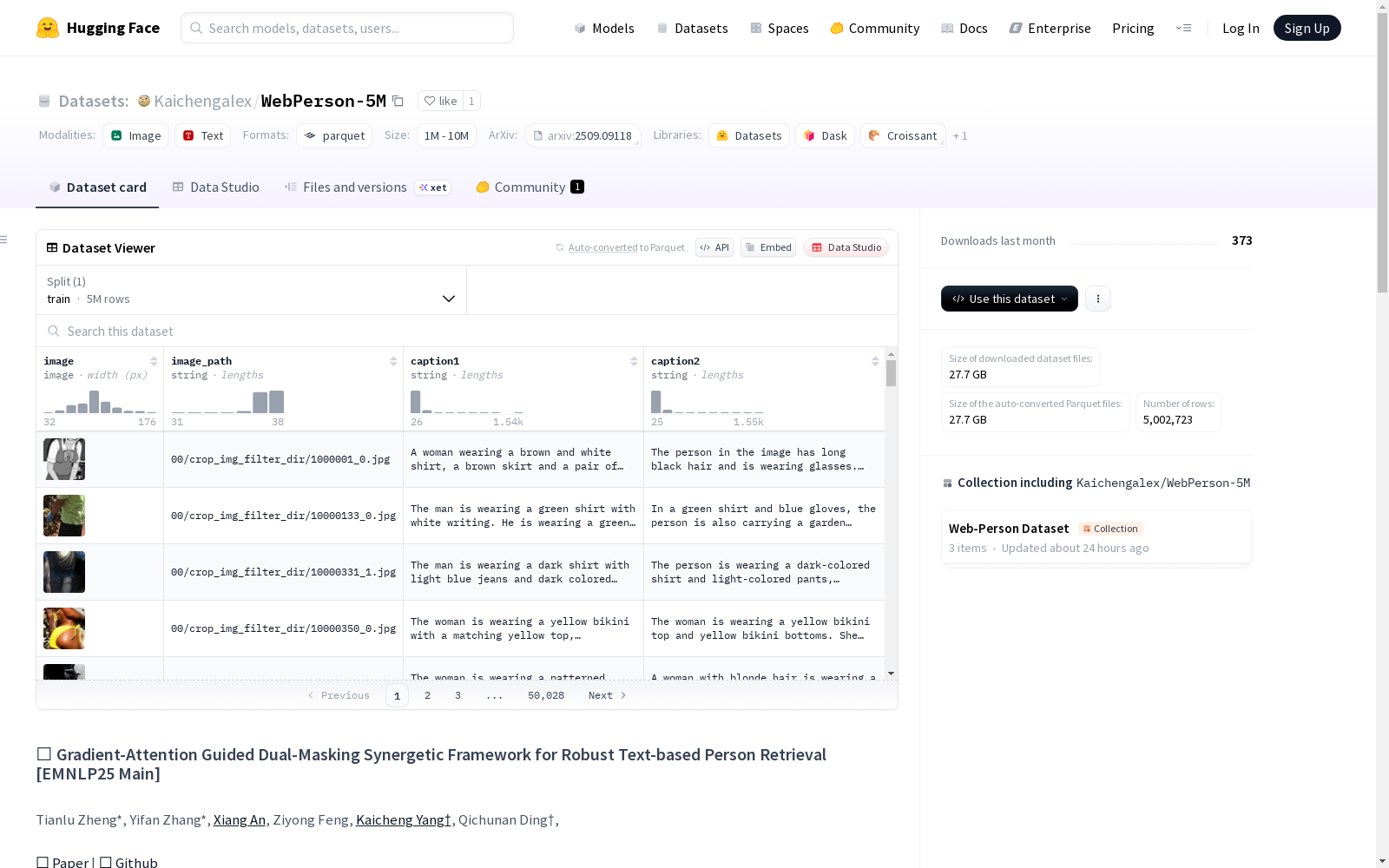Image resolution: width=1389 pixels, height=868 pixels.
Task: Sort the caption2 column
Action: [875, 361]
